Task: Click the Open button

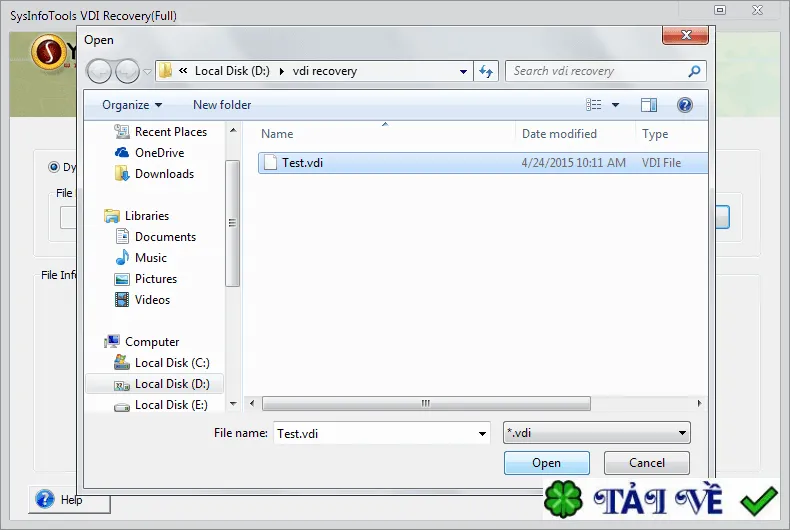Action: pyautogui.click(x=547, y=462)
